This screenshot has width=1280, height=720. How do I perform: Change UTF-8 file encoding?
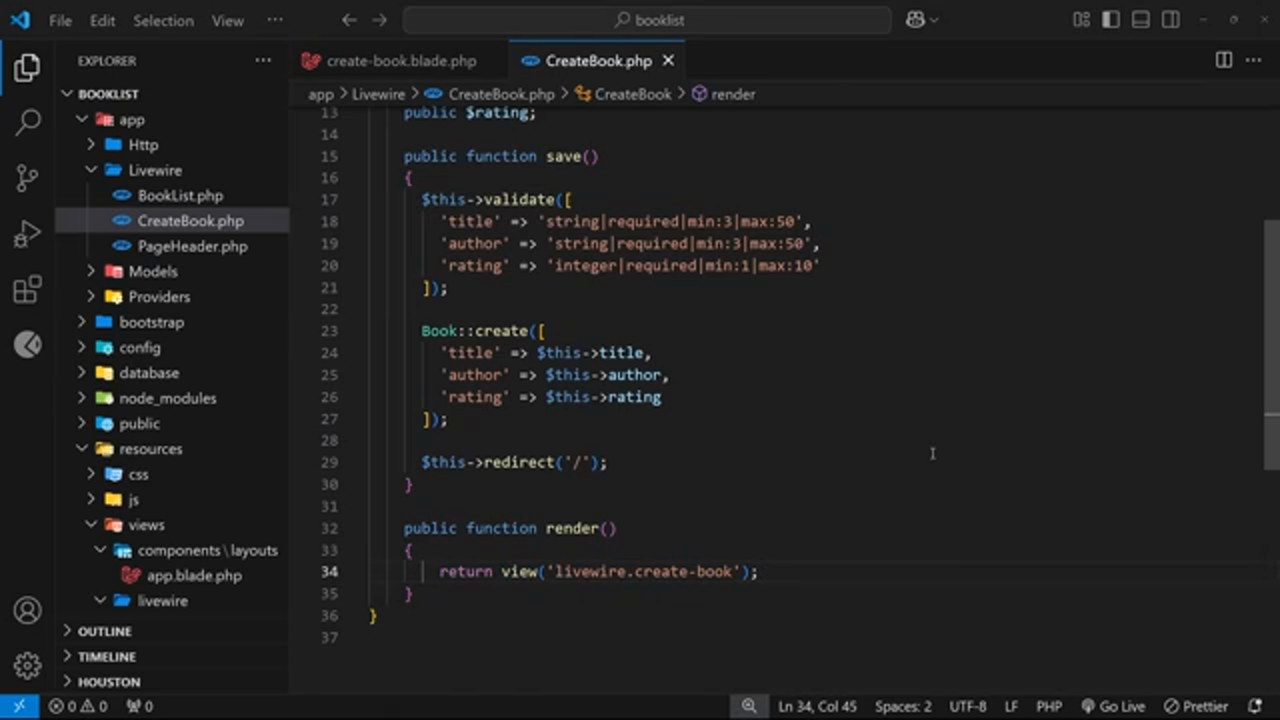(x=967, y=706)
